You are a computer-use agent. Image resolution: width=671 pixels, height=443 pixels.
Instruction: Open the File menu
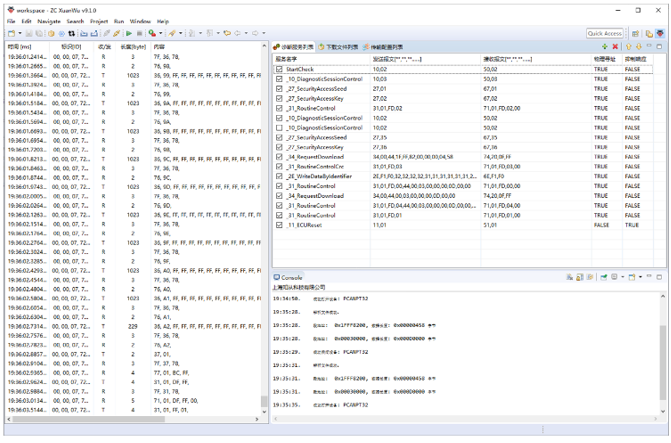click(11, 21)
